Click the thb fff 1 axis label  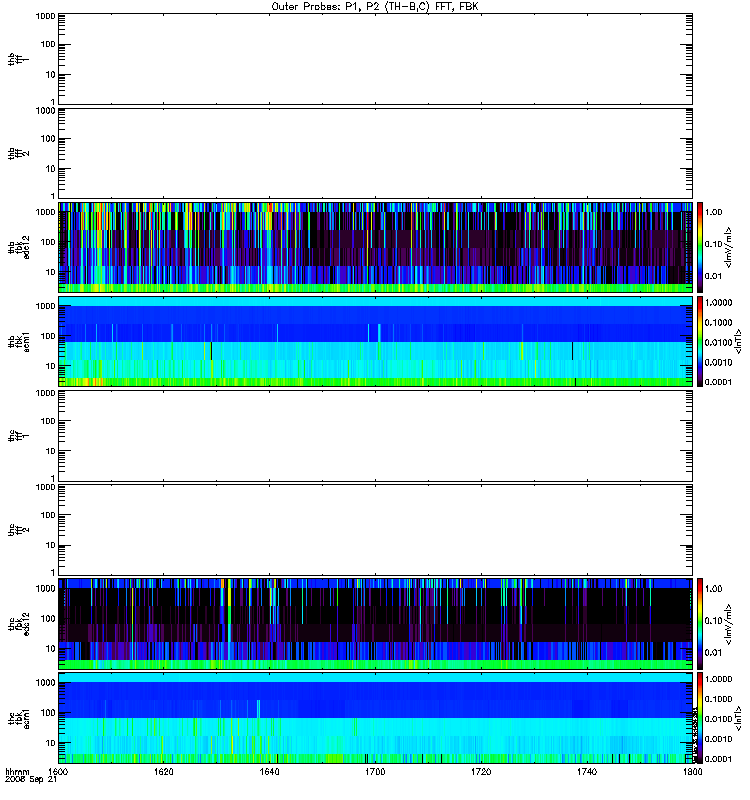pos(18,59)
